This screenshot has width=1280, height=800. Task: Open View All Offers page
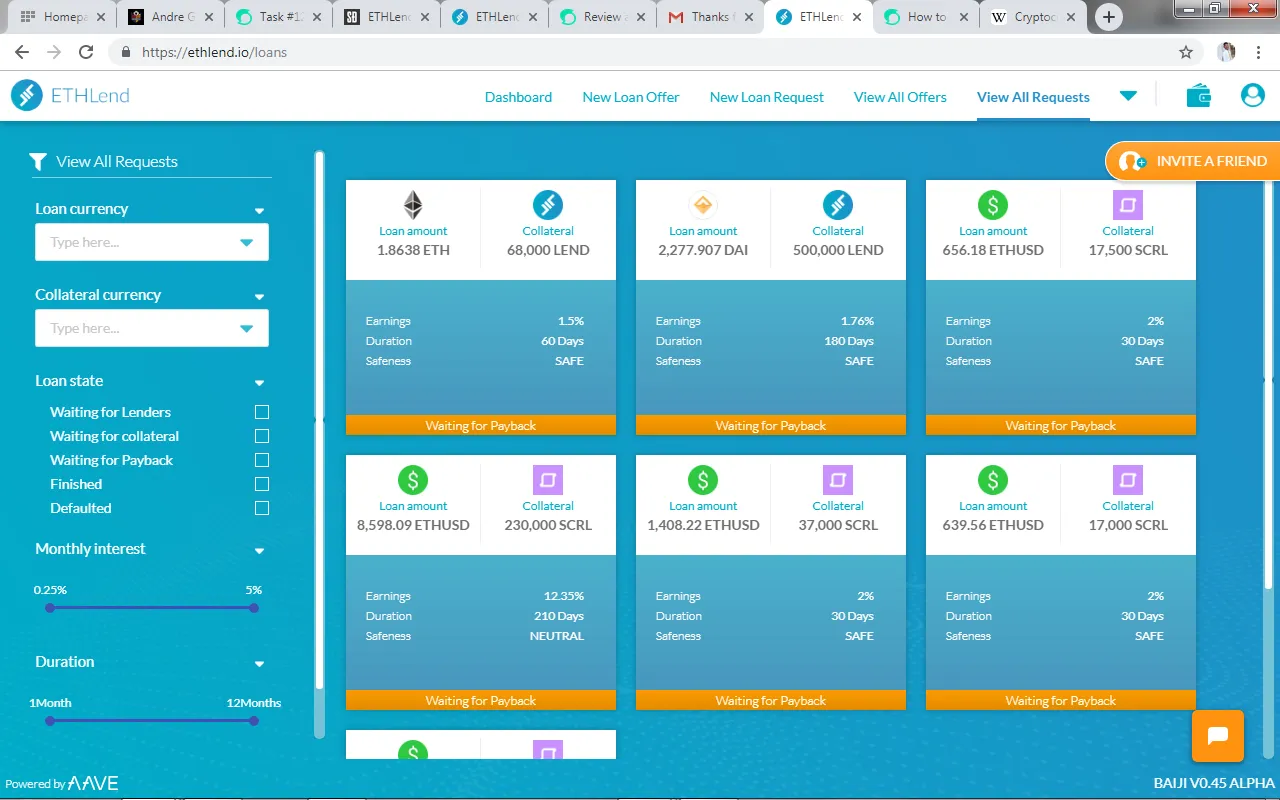click(x=900, y=97)
